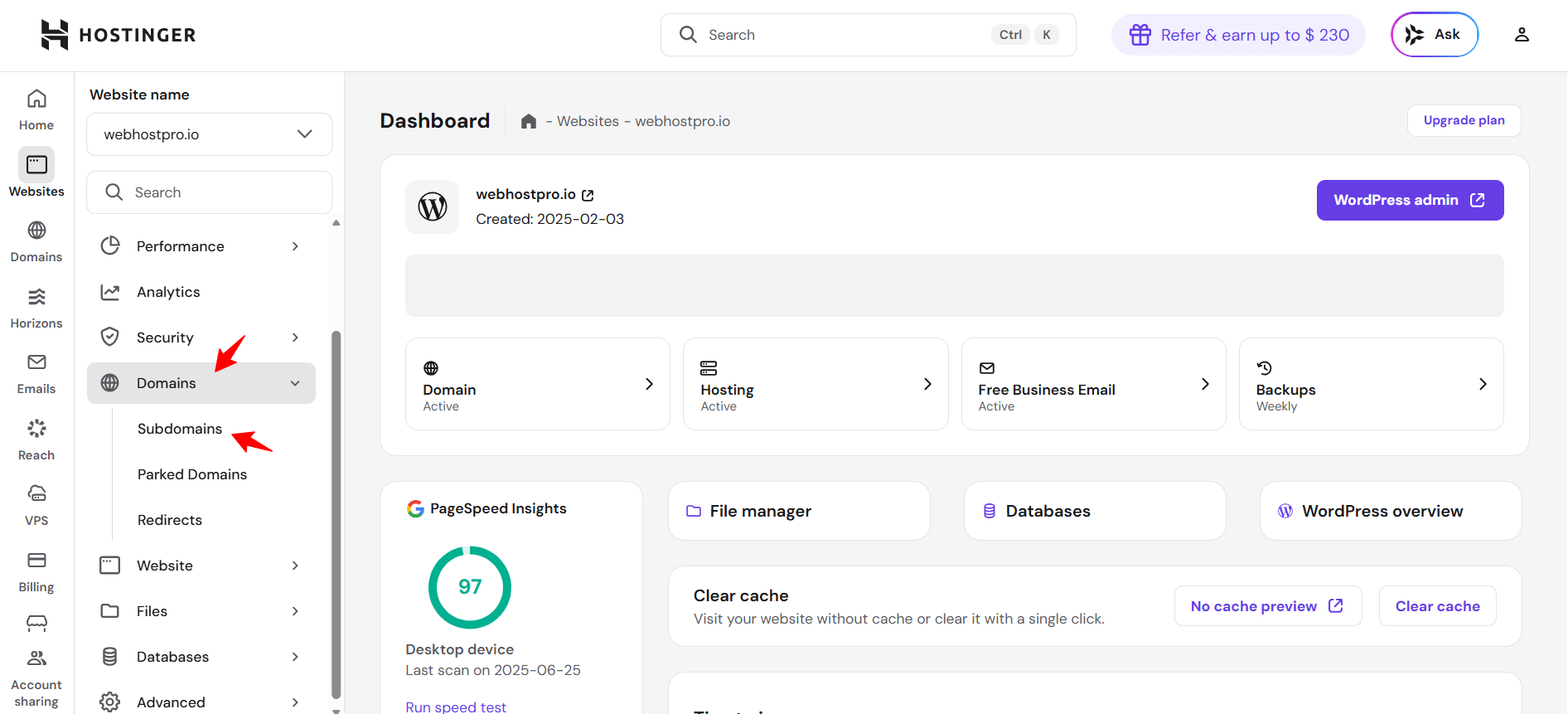This screenshot has width=1568, height=714.
Task: Click the Analytics chart icon
Action: click(x=110, y=292)
